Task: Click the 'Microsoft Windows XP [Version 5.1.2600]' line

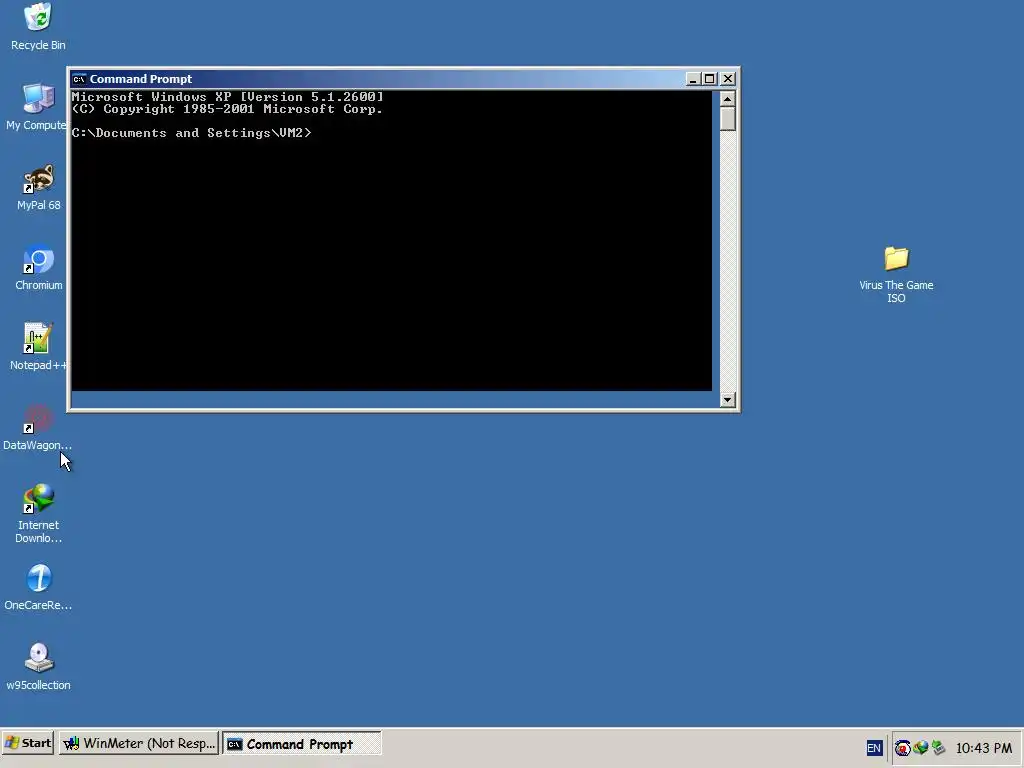Action: pos(227,97)
